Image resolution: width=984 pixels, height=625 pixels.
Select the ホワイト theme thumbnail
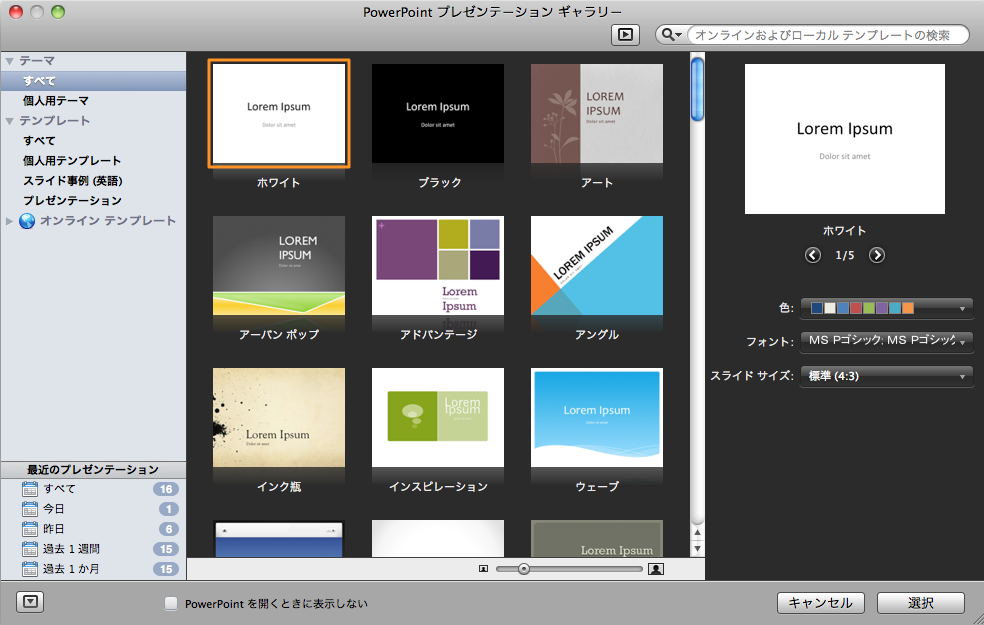point(279,114)
